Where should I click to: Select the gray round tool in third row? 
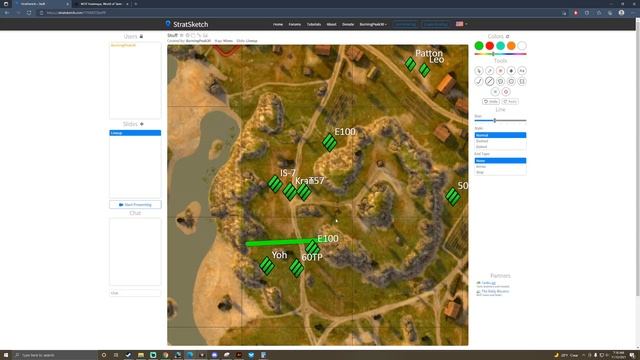tap(495, 92)
